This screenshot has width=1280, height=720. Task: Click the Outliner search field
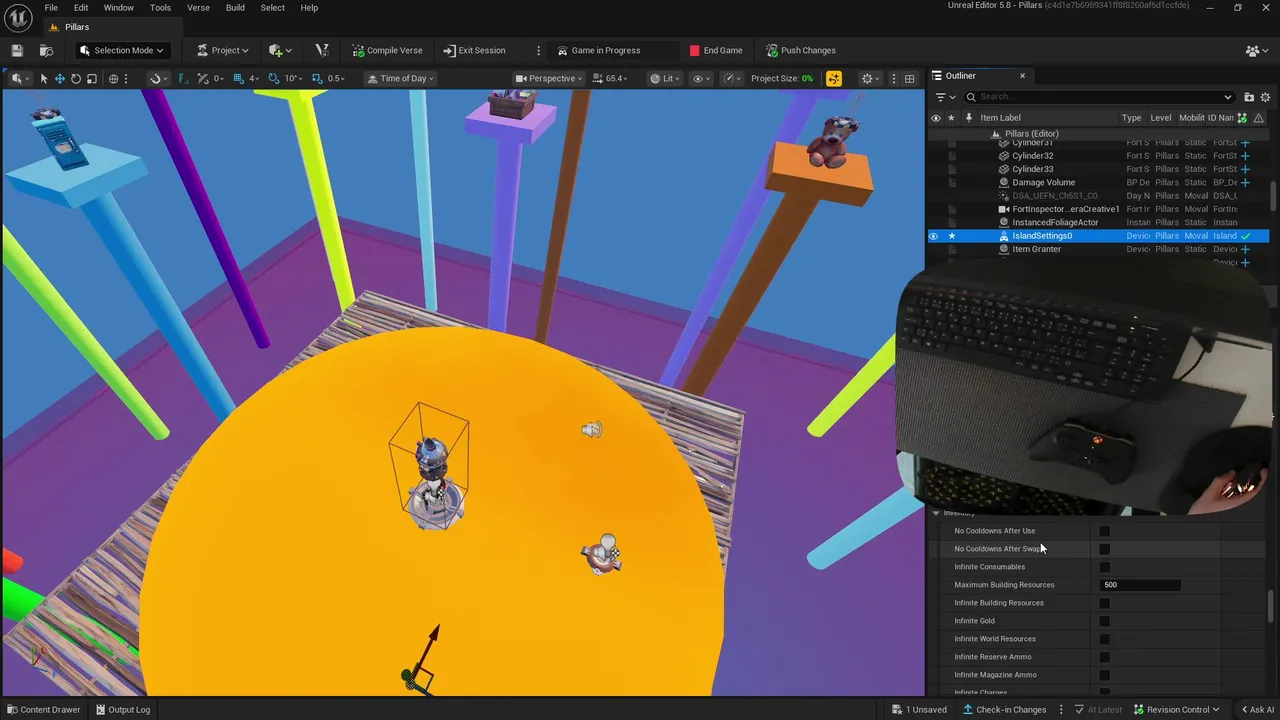[x=1099, y=97]
